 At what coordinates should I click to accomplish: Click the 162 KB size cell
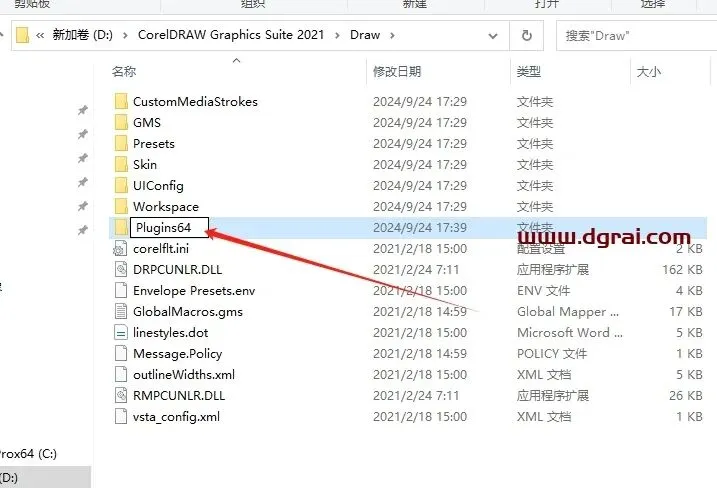tap(682, 269)
